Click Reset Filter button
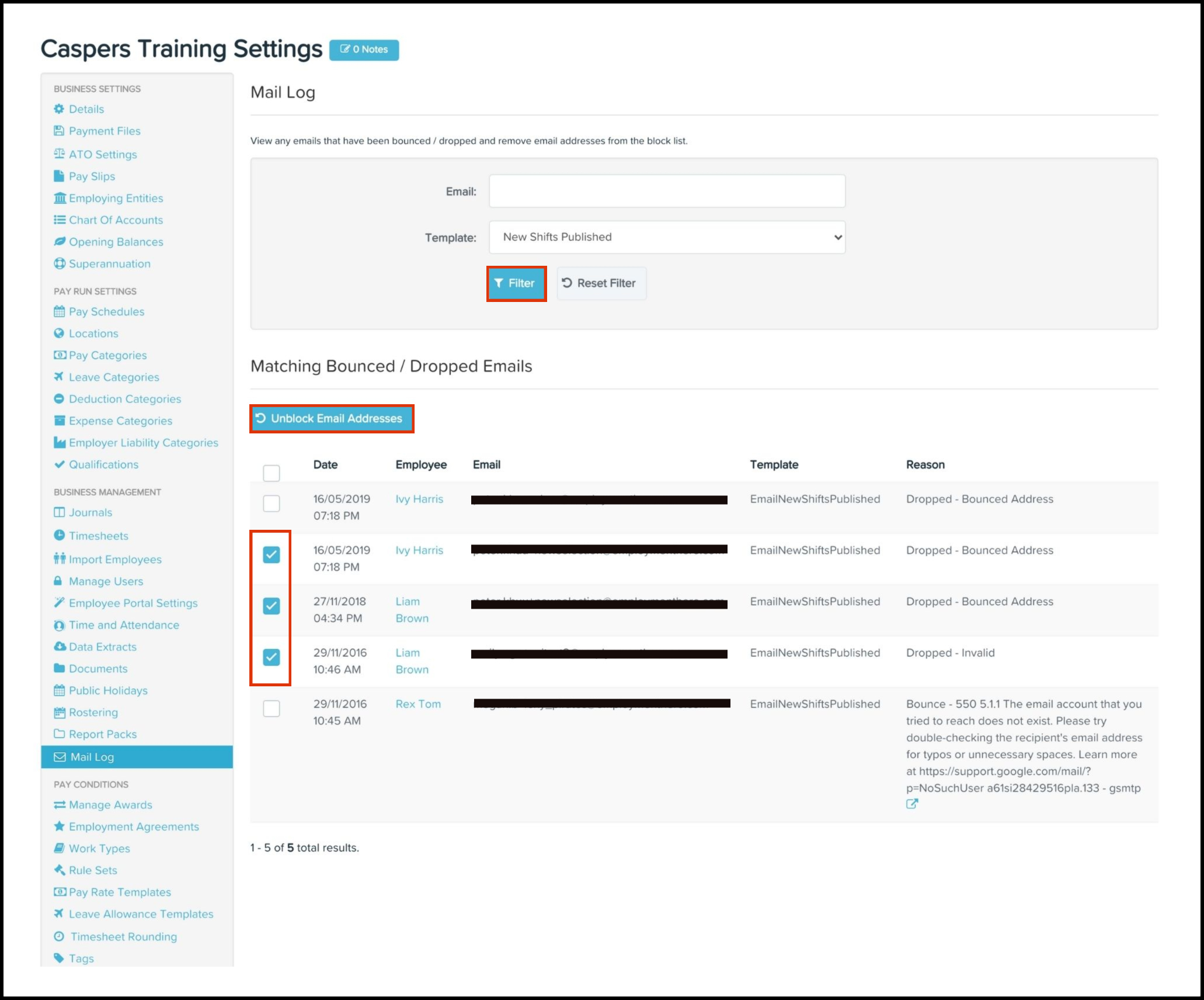The height and width of the screenshot is (1000, 1204). coord(601,283)
